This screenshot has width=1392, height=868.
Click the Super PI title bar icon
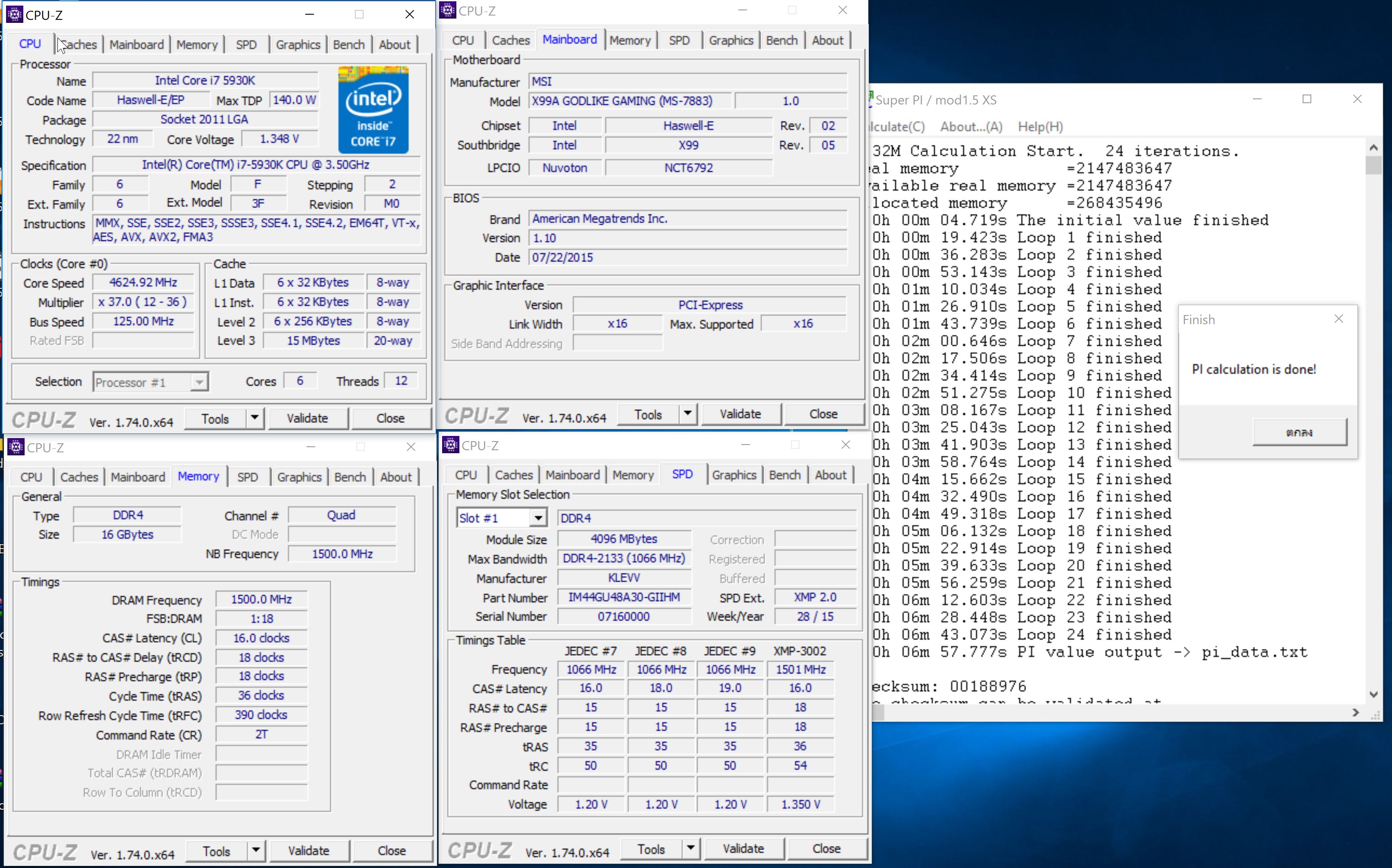871,99
